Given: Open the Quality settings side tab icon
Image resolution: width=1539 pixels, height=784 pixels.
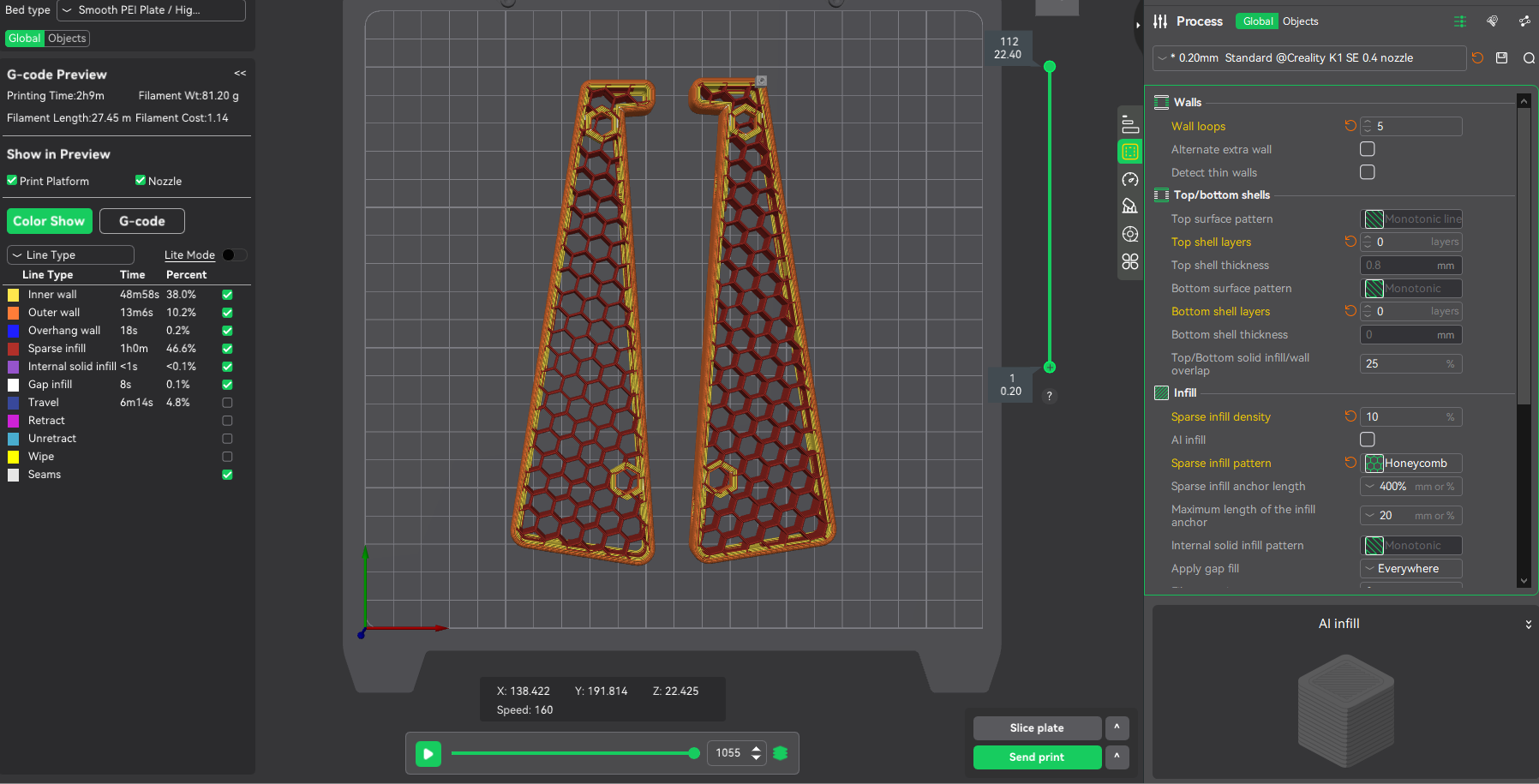Looking at the screenshot, I should (x=1130, y=124).
